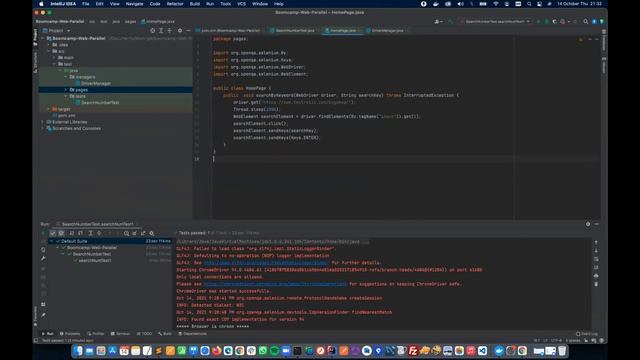The image size is (640, 360).
Task: Toggle auto-test in Run sidebar
Action: (x=43, y=249)
